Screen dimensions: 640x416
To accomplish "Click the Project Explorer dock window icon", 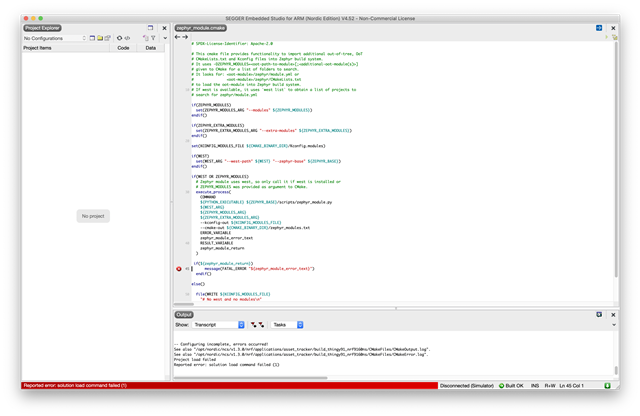I will 150,28.
